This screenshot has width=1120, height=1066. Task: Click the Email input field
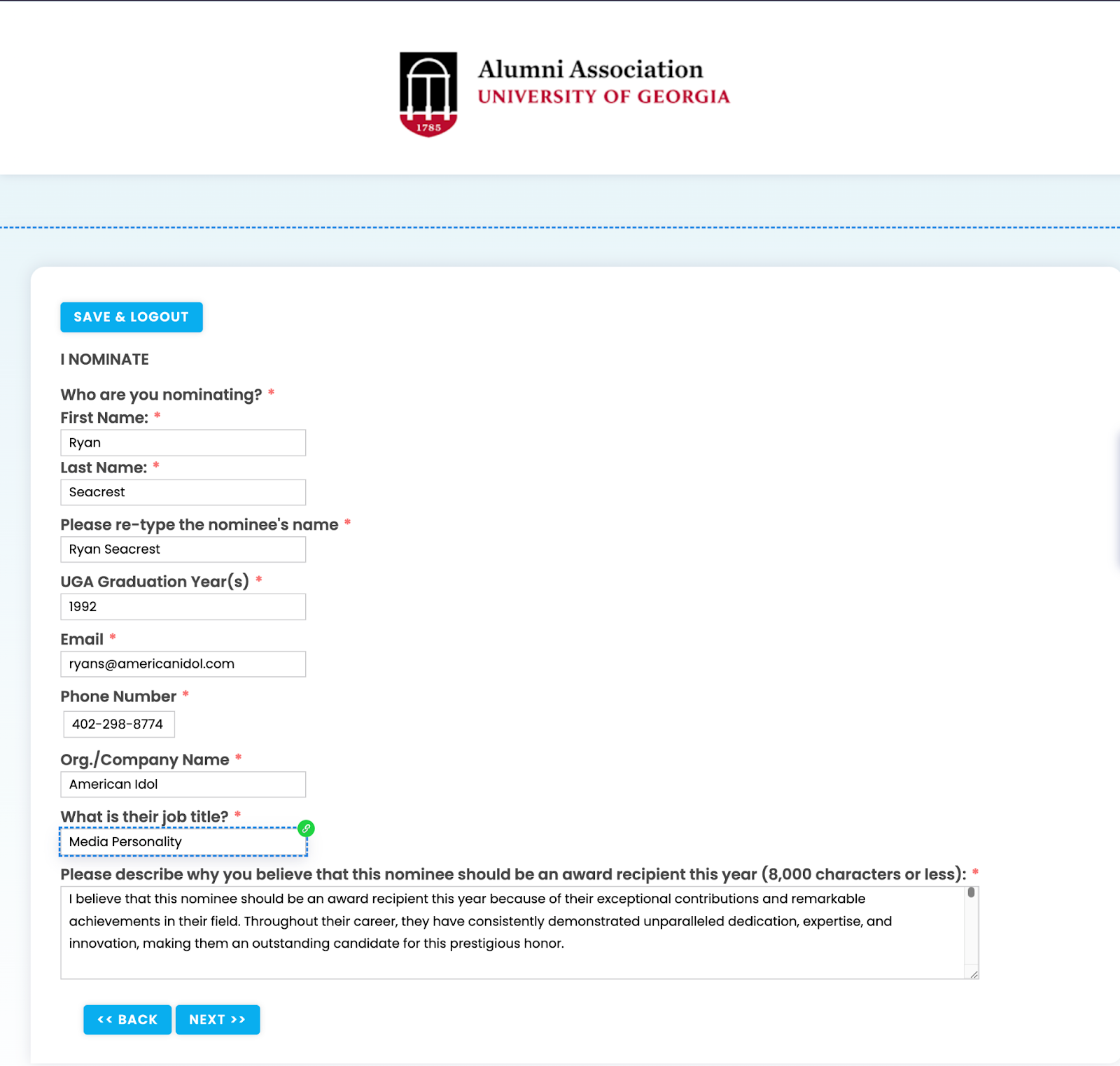point(183,664)
